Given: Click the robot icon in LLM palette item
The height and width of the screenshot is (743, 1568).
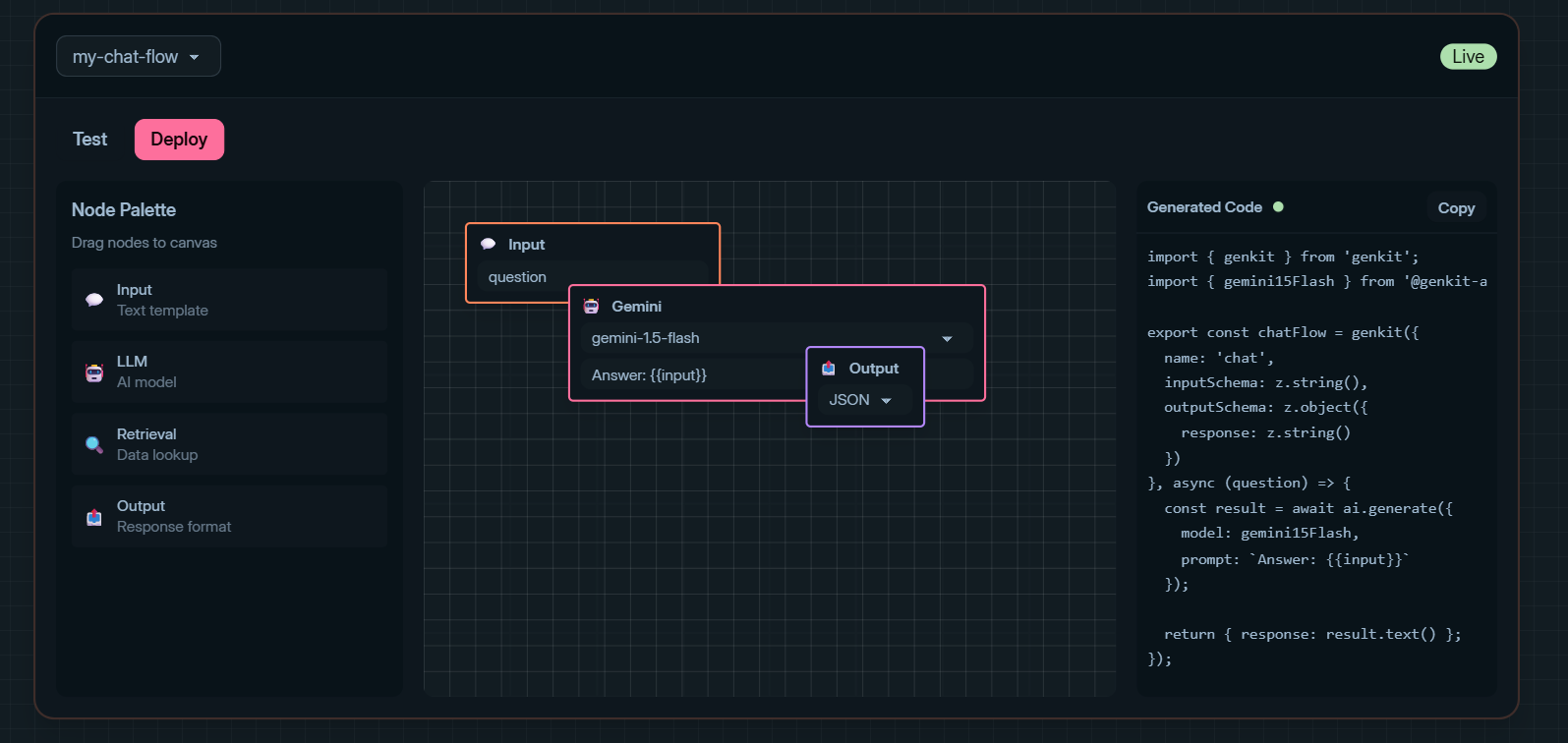Looking at the screenshot, I should click(x=94, y=372).
